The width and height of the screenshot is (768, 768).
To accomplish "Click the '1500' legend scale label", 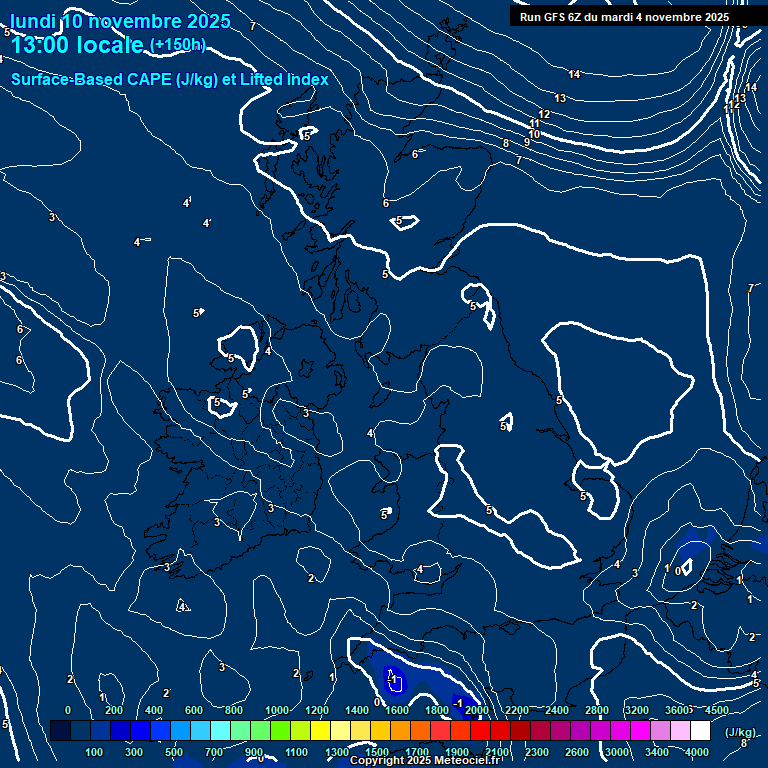I will pos(377,752).
